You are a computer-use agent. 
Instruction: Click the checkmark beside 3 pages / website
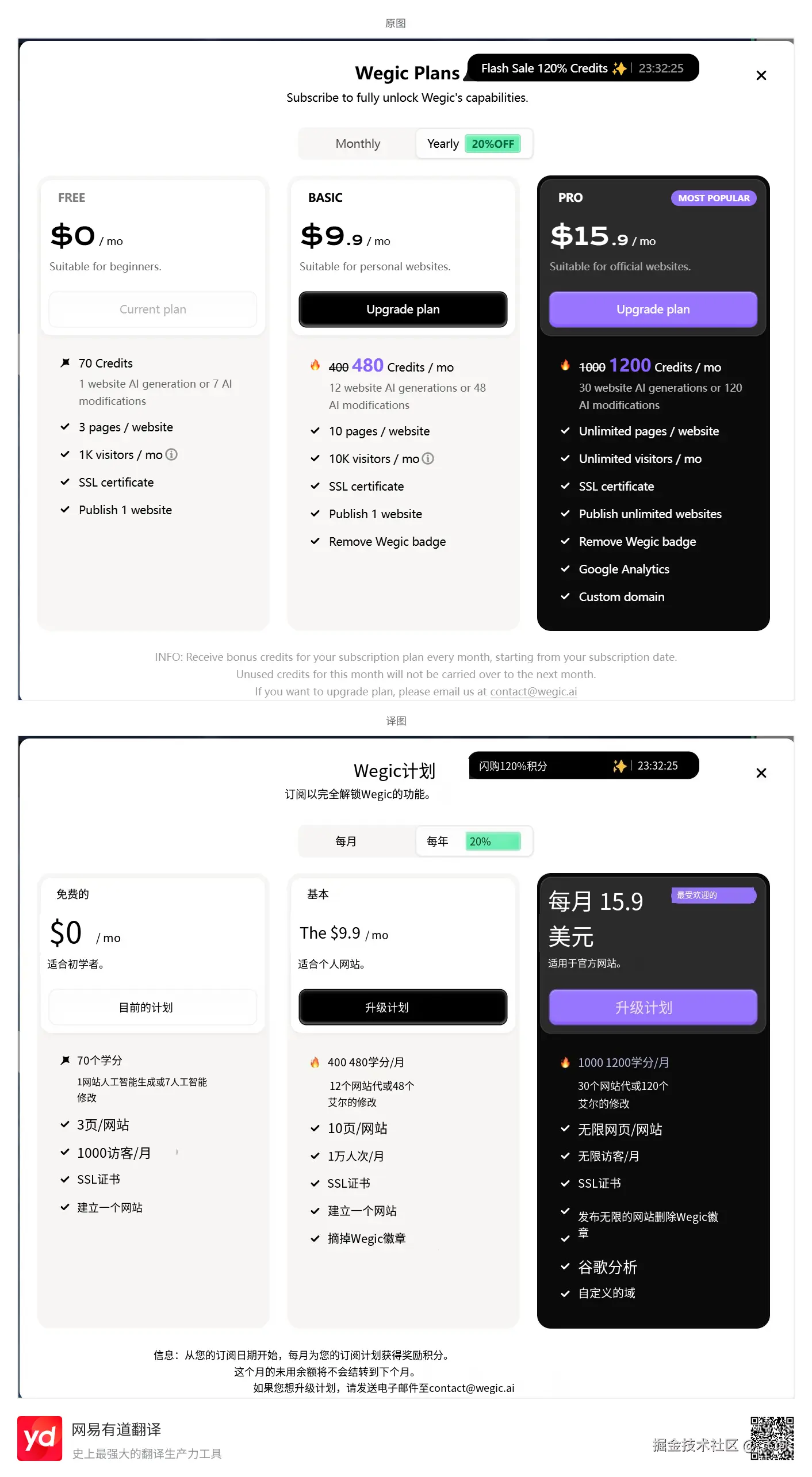[65, 427]
